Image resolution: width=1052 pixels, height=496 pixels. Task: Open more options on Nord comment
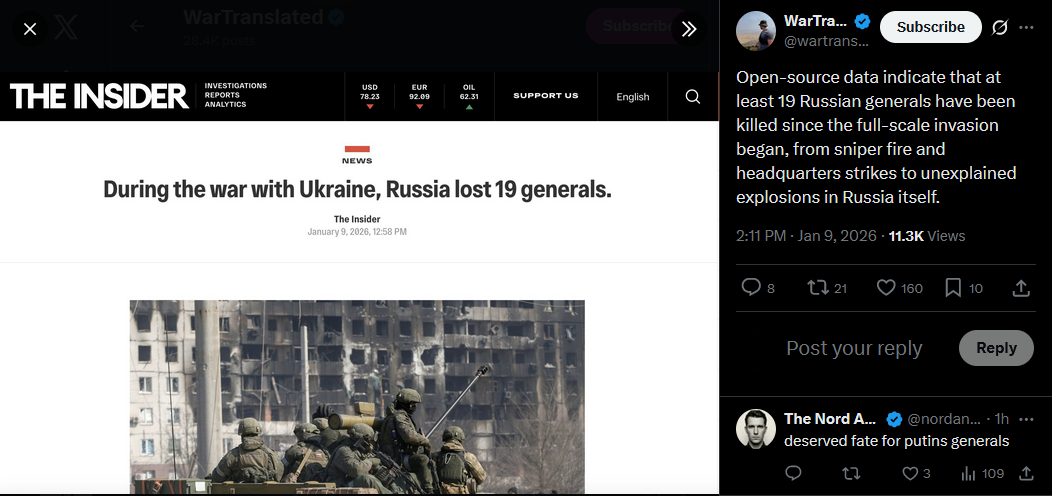coord(1027,419)
